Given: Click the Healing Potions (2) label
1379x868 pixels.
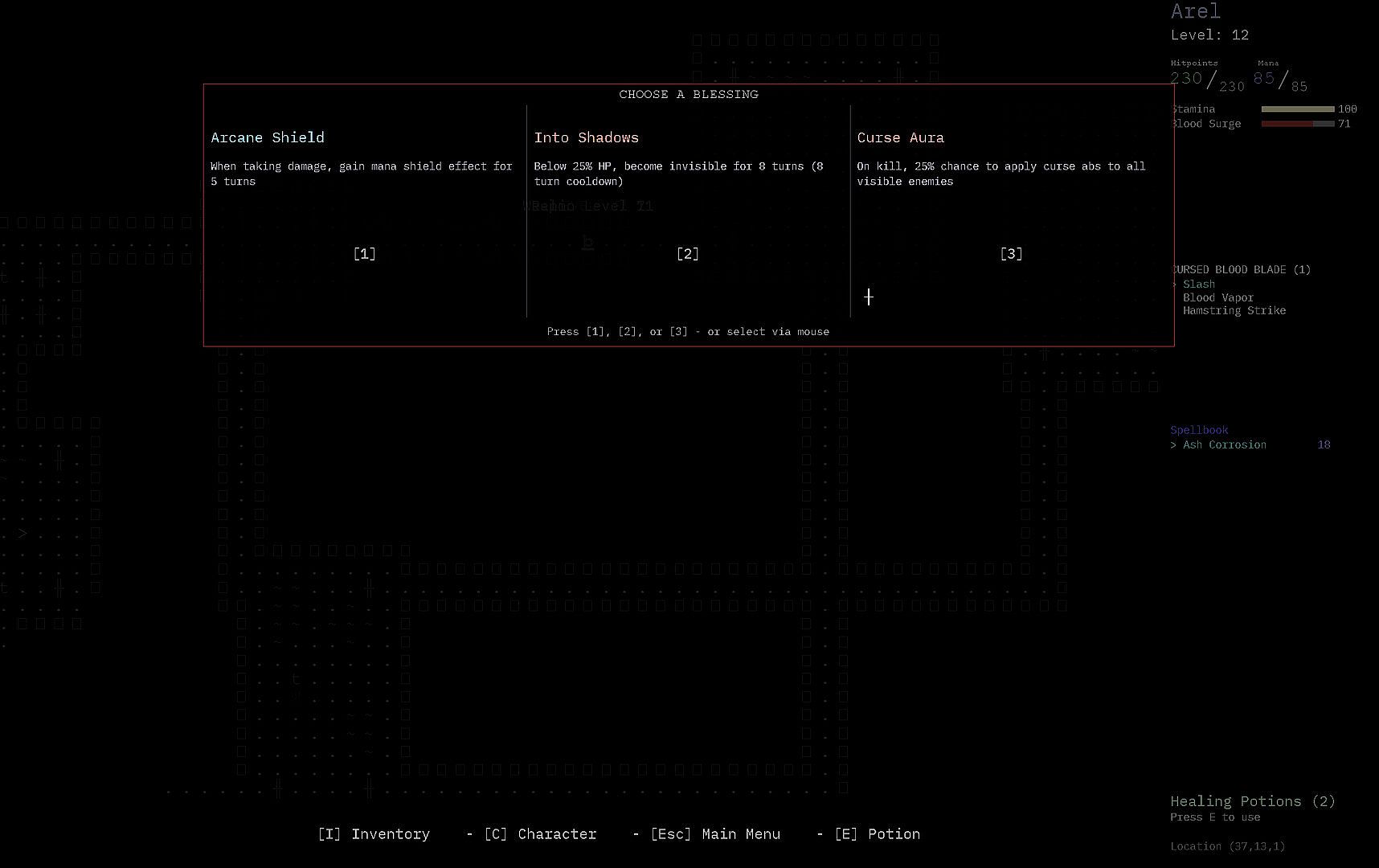Looking at the screenshot, I should point(1252,801).
